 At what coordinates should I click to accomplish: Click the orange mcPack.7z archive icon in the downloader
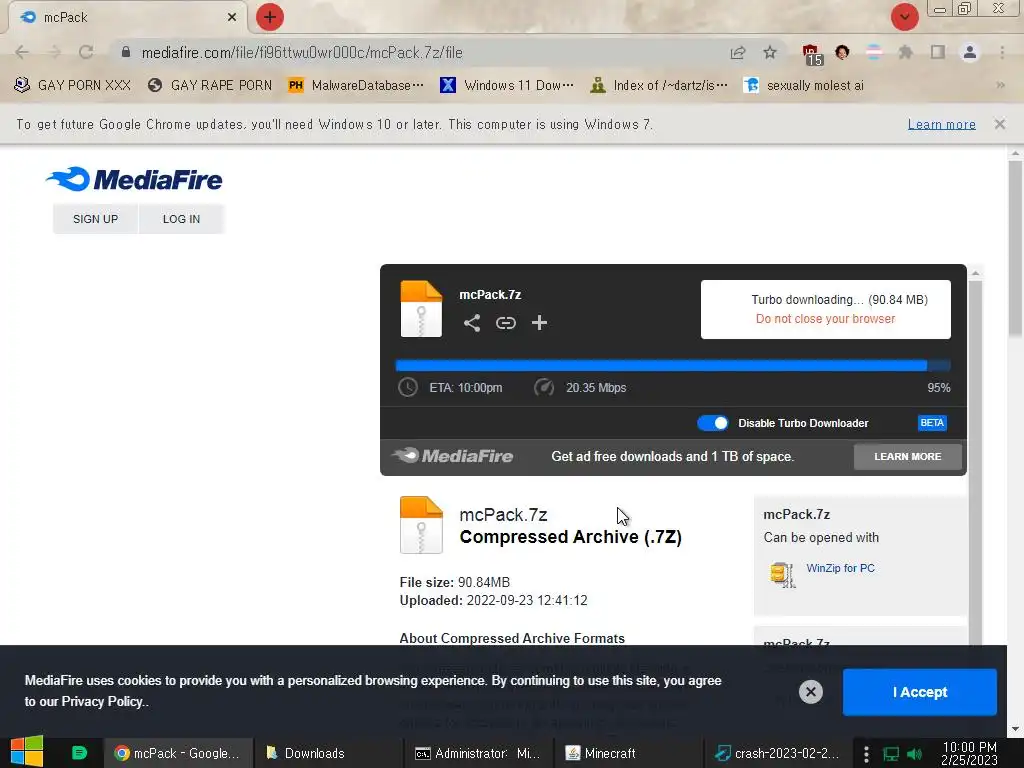pyautogui.click(x=421, y=309)
